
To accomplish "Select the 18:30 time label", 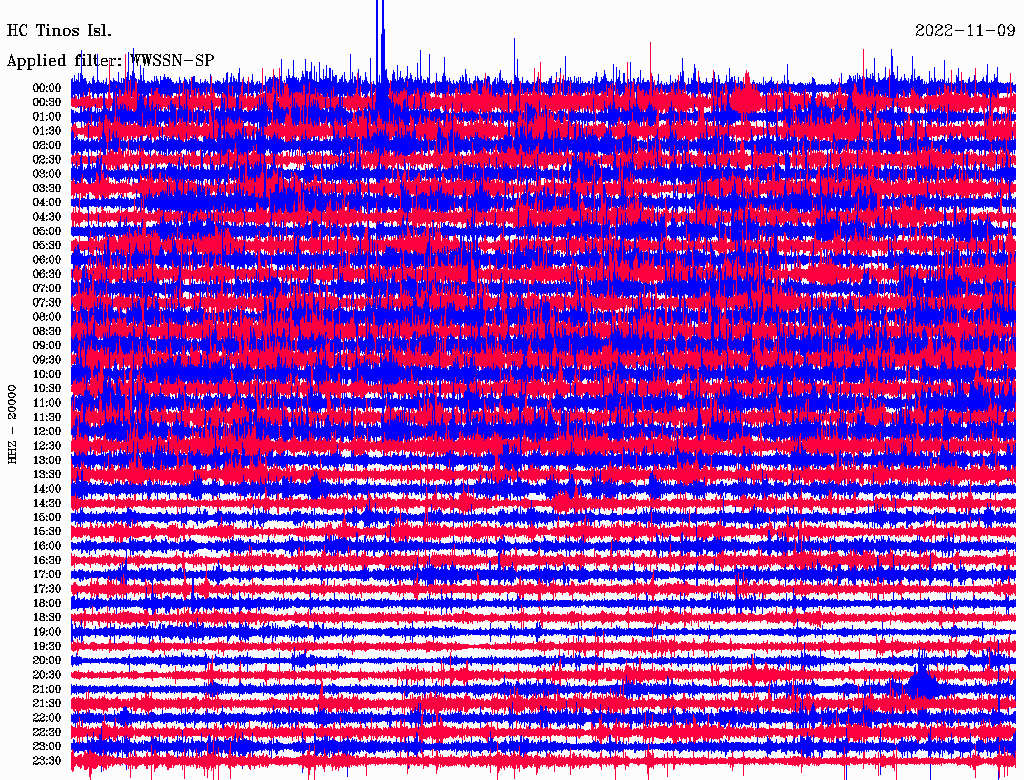I will (47, 617).
